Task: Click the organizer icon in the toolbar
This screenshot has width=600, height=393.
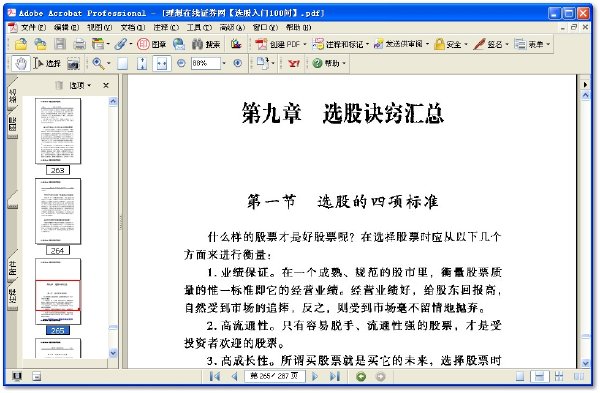Action: (98, 44)
